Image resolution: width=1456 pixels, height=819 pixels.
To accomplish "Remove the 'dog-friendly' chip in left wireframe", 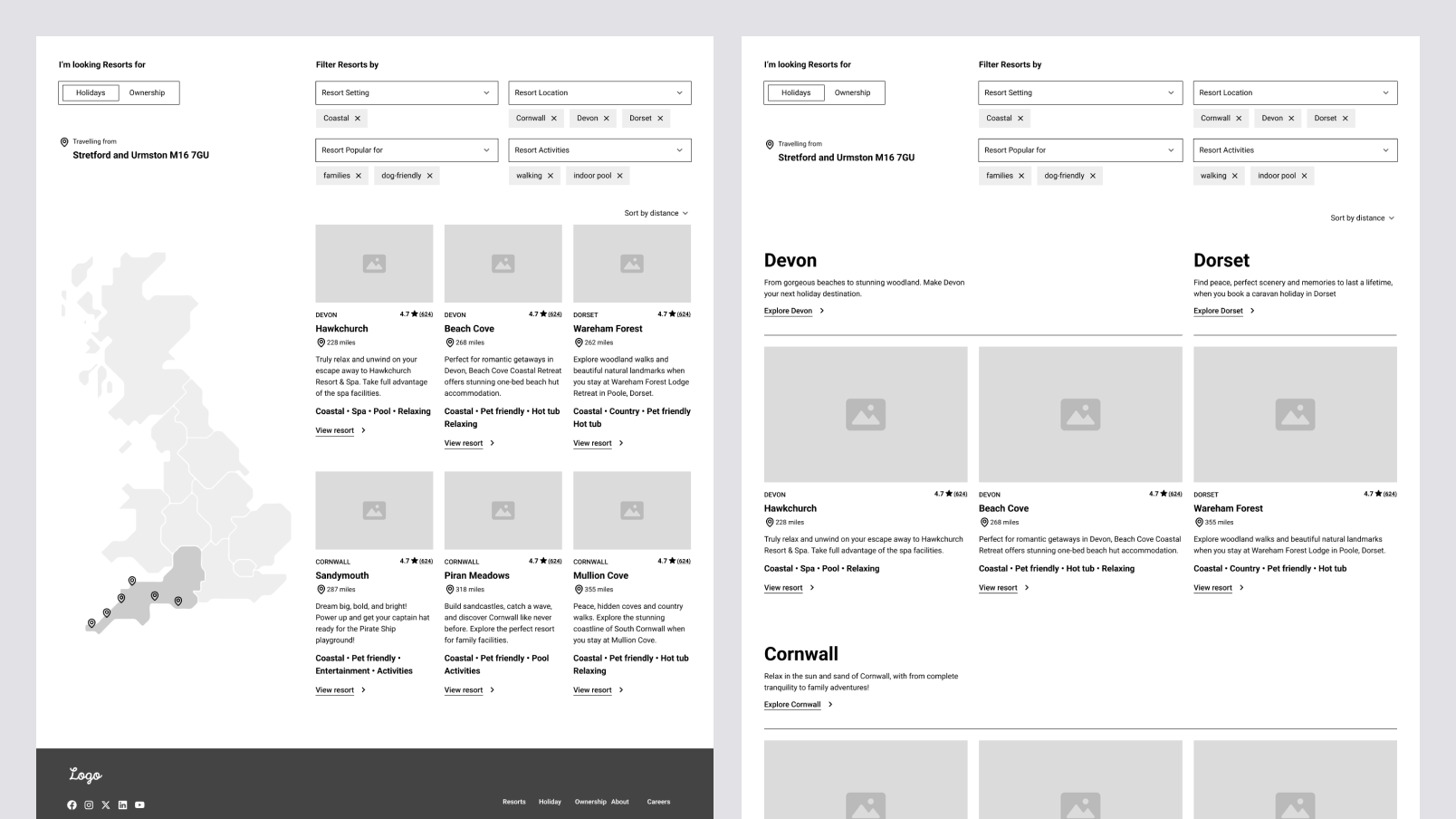I will (x=430, y=176).
